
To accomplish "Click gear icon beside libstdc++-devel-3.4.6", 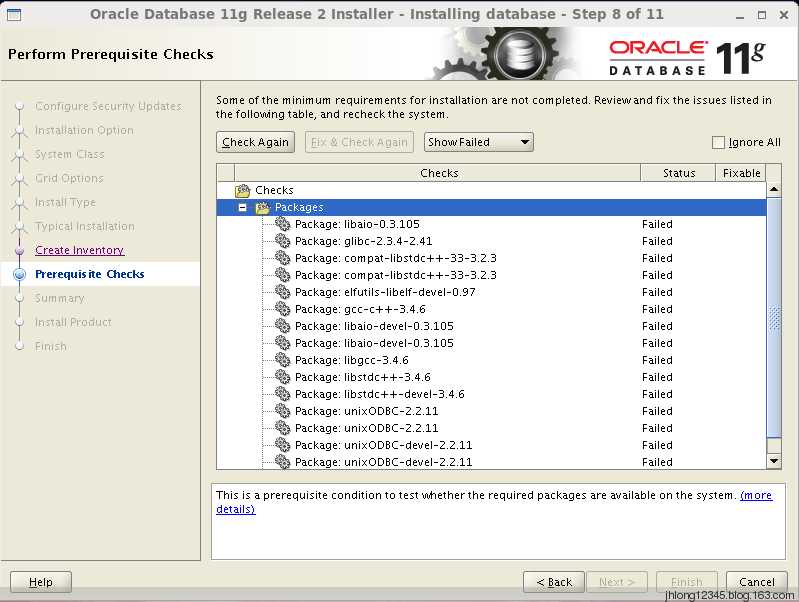I will [282, 394].
